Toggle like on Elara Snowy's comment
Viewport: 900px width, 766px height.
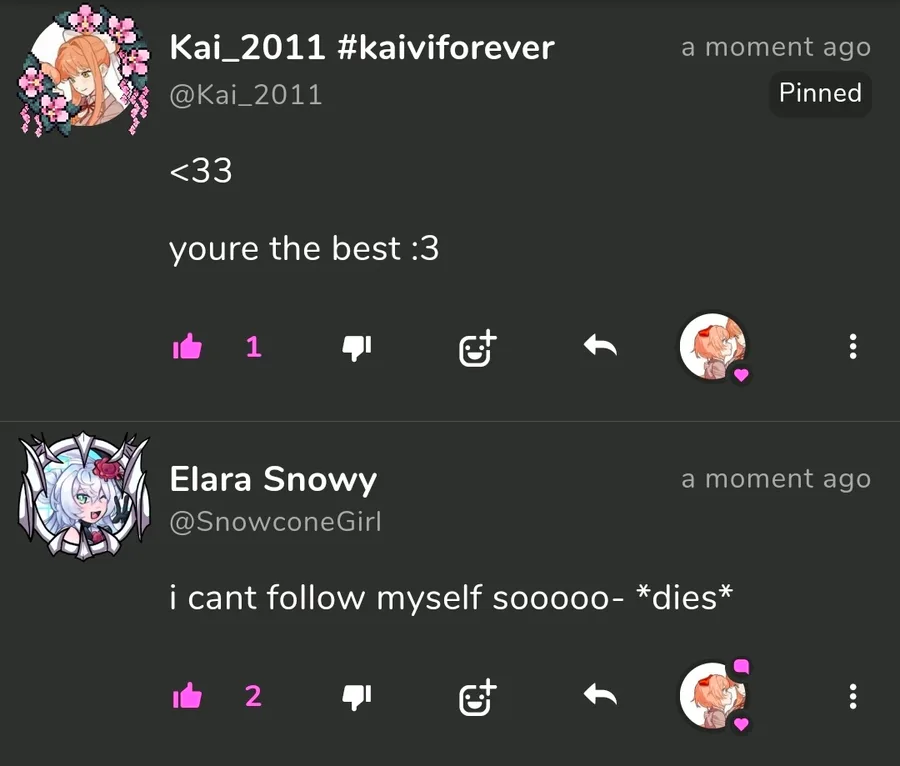click(x=187, y=696)
